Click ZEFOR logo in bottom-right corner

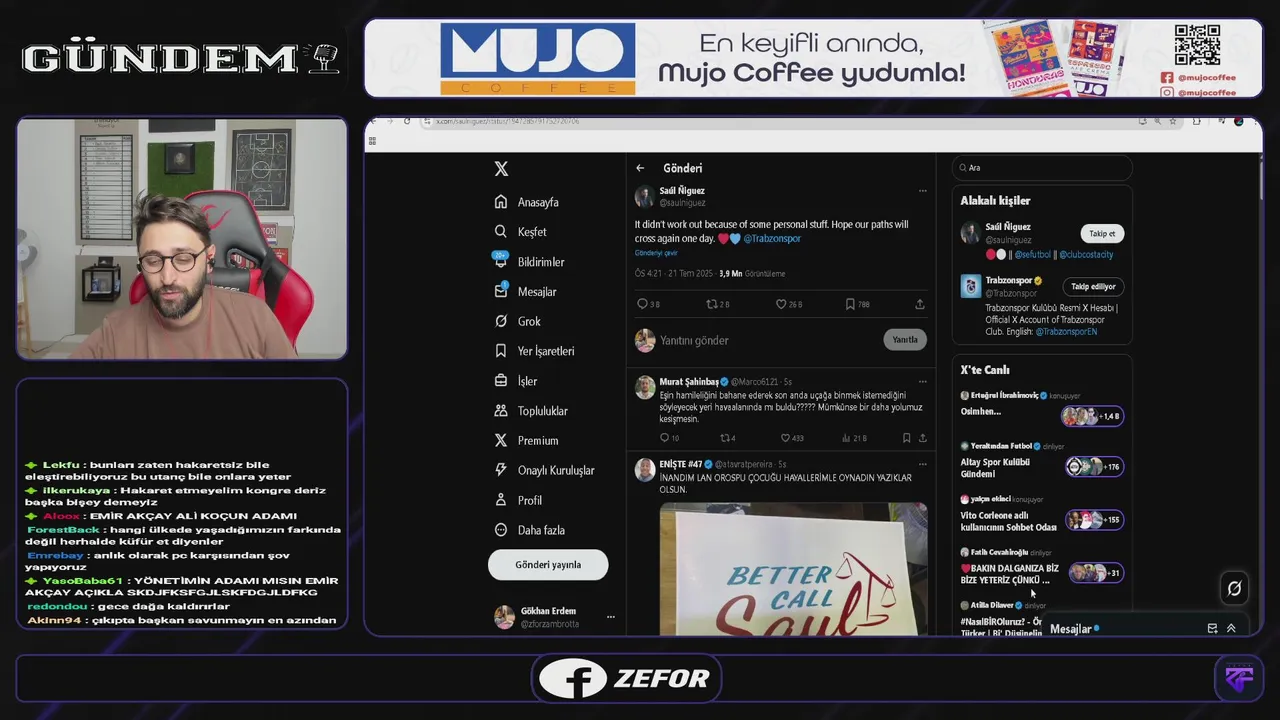[x=1239, y=678]
